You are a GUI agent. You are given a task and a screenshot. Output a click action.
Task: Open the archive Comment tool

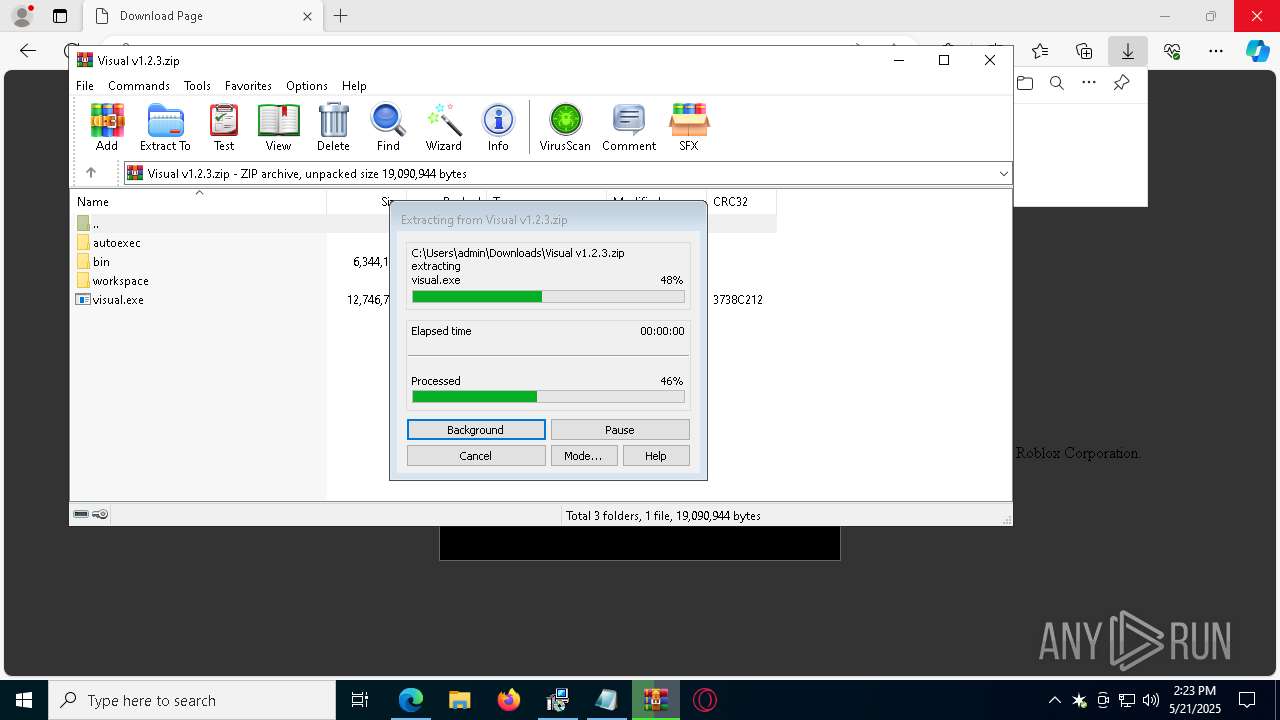click(x=629, y=127)
